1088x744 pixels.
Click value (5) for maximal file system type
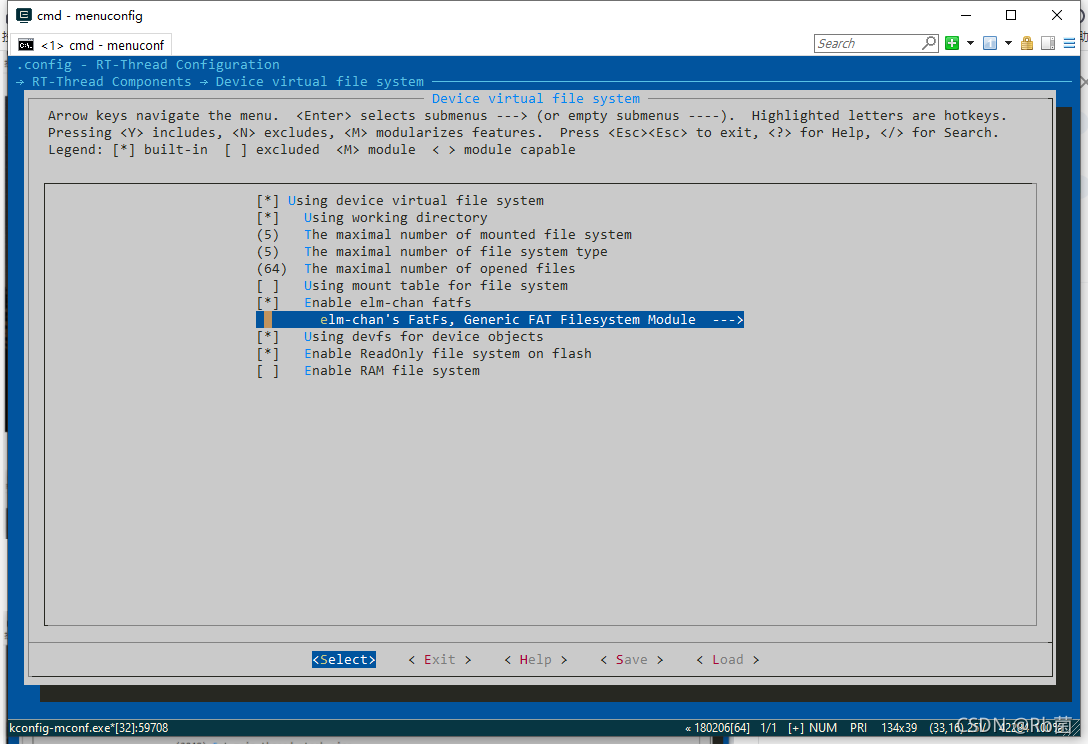[268, 252]
